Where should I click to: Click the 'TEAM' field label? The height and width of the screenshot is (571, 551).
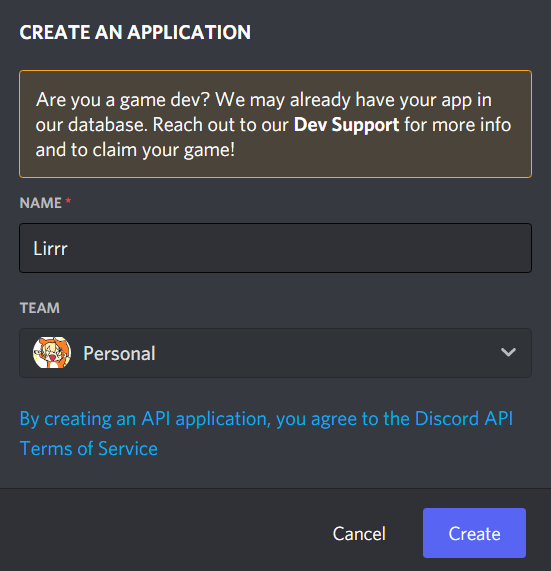[x=40, y=308]
